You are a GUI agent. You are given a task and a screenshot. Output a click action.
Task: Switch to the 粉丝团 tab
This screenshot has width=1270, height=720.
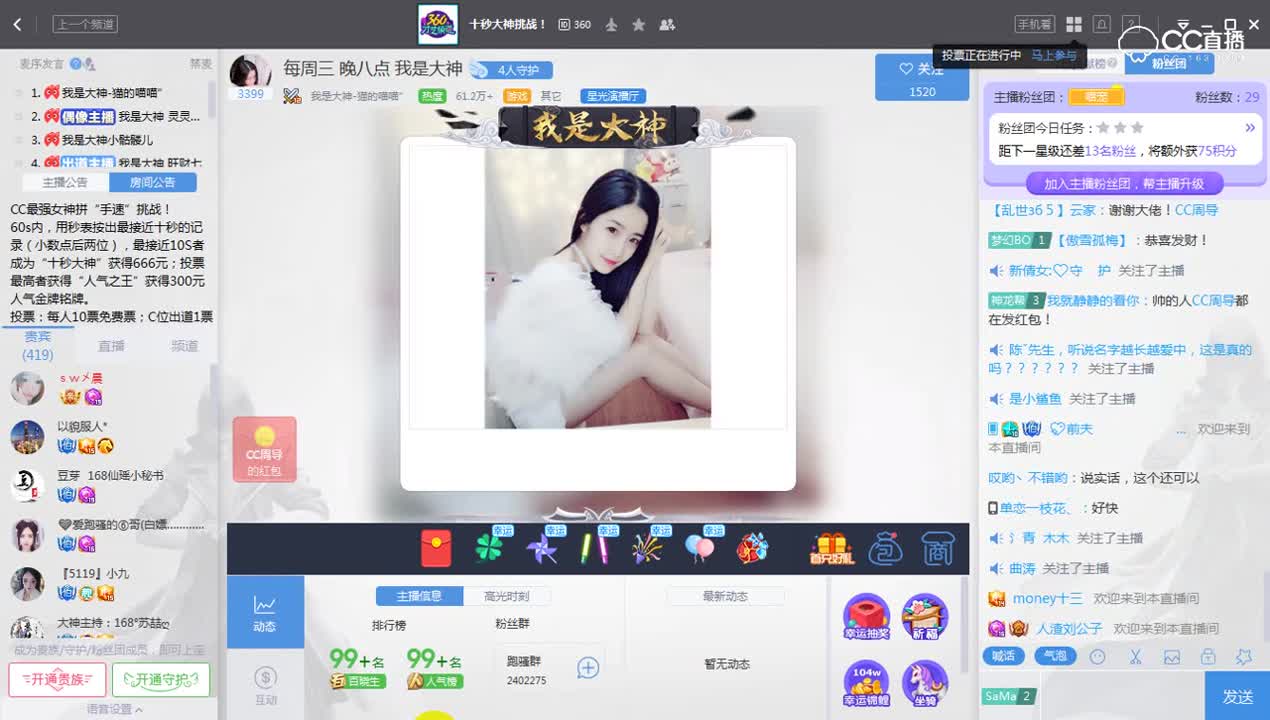pyautogui.click(x=1168, y=63)
